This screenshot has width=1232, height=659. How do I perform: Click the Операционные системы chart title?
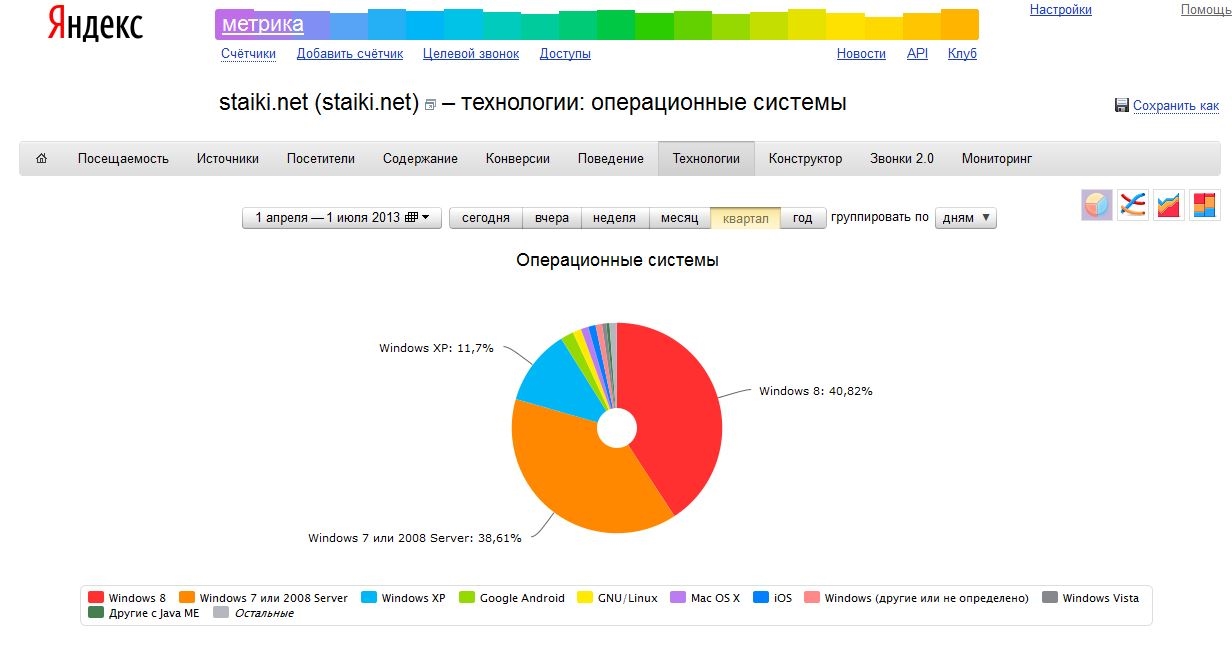click(x=617, y=260)
